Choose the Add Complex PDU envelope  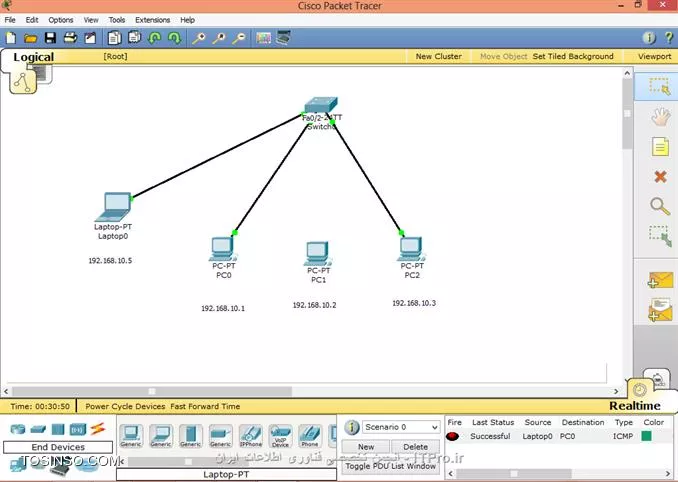click(x=660, y=310)
